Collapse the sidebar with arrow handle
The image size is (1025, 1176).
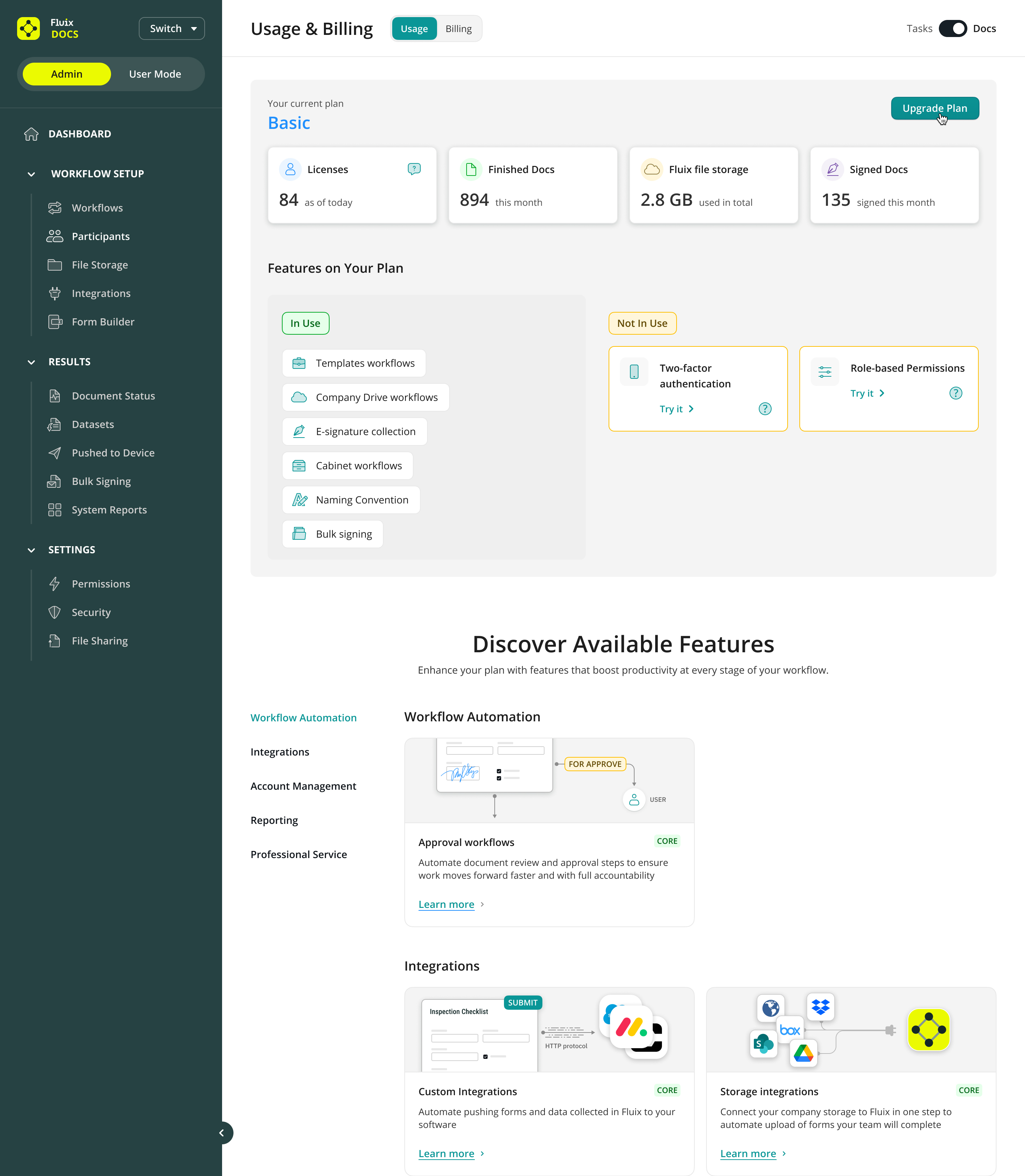[222, 1133]
